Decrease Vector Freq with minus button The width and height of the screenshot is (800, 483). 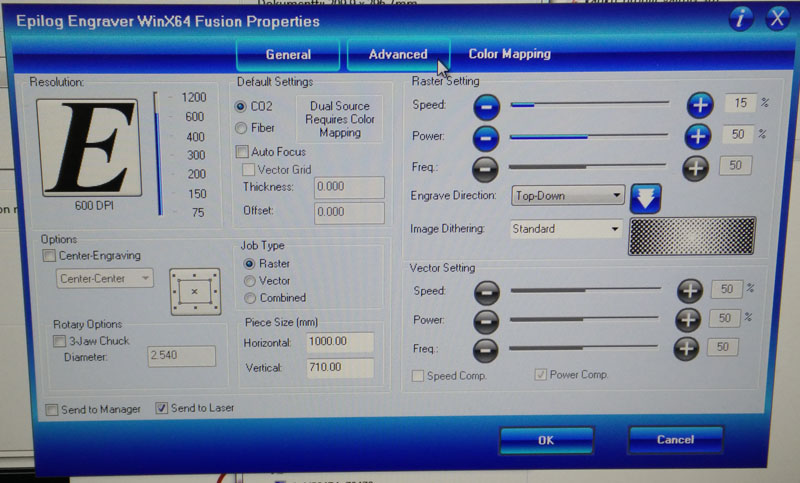[x=485, y=350]
